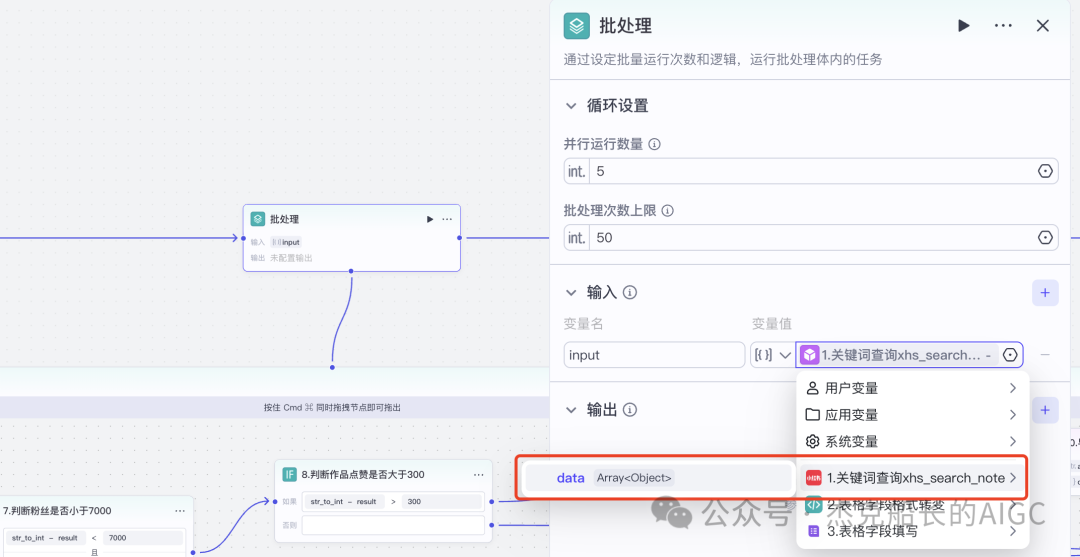Screen dimensions: 1080x557
Task: Add a new output variable
Action: click(x=1045, y=410)
